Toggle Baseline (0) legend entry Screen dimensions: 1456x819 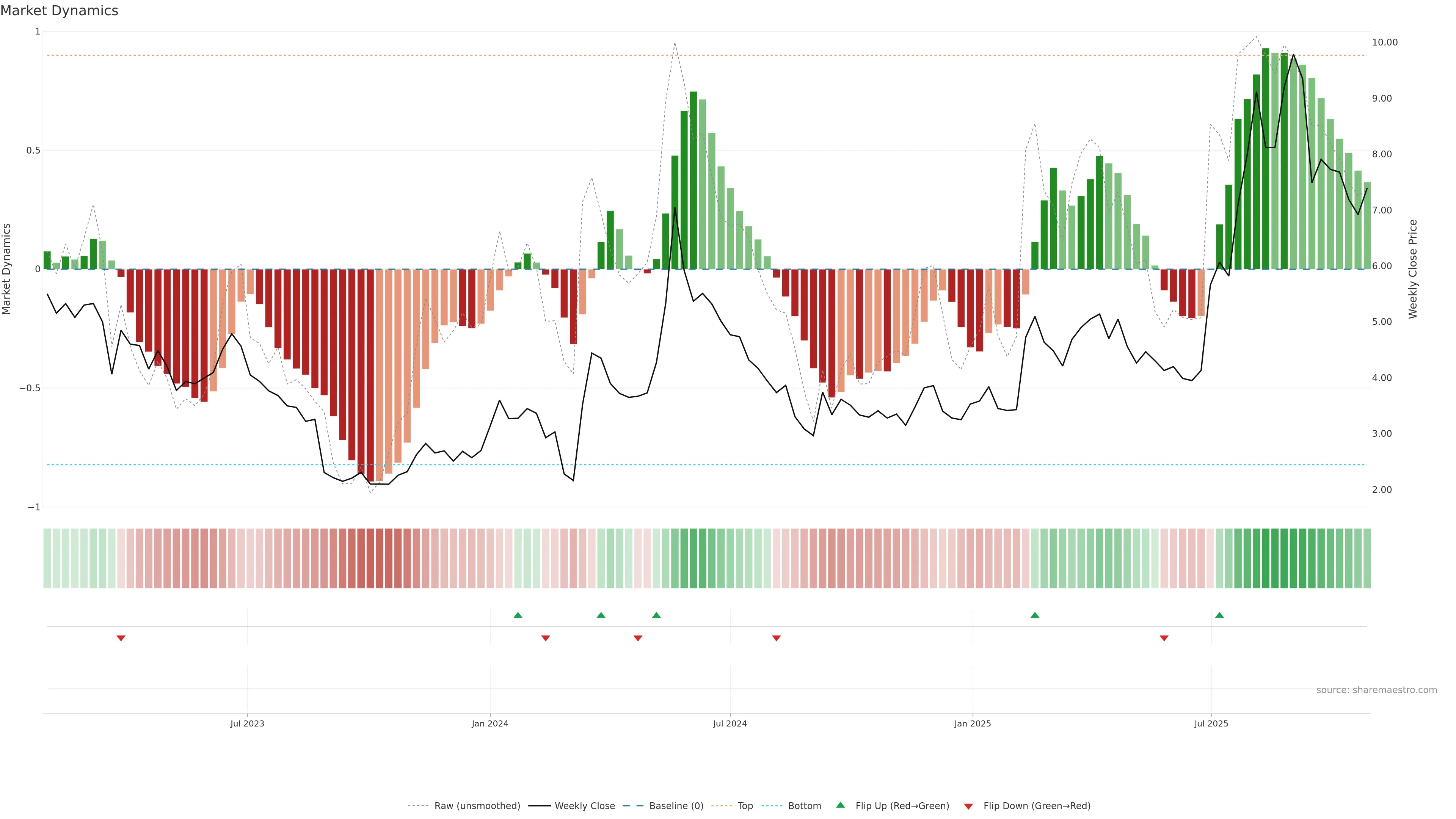pos(676,806)
